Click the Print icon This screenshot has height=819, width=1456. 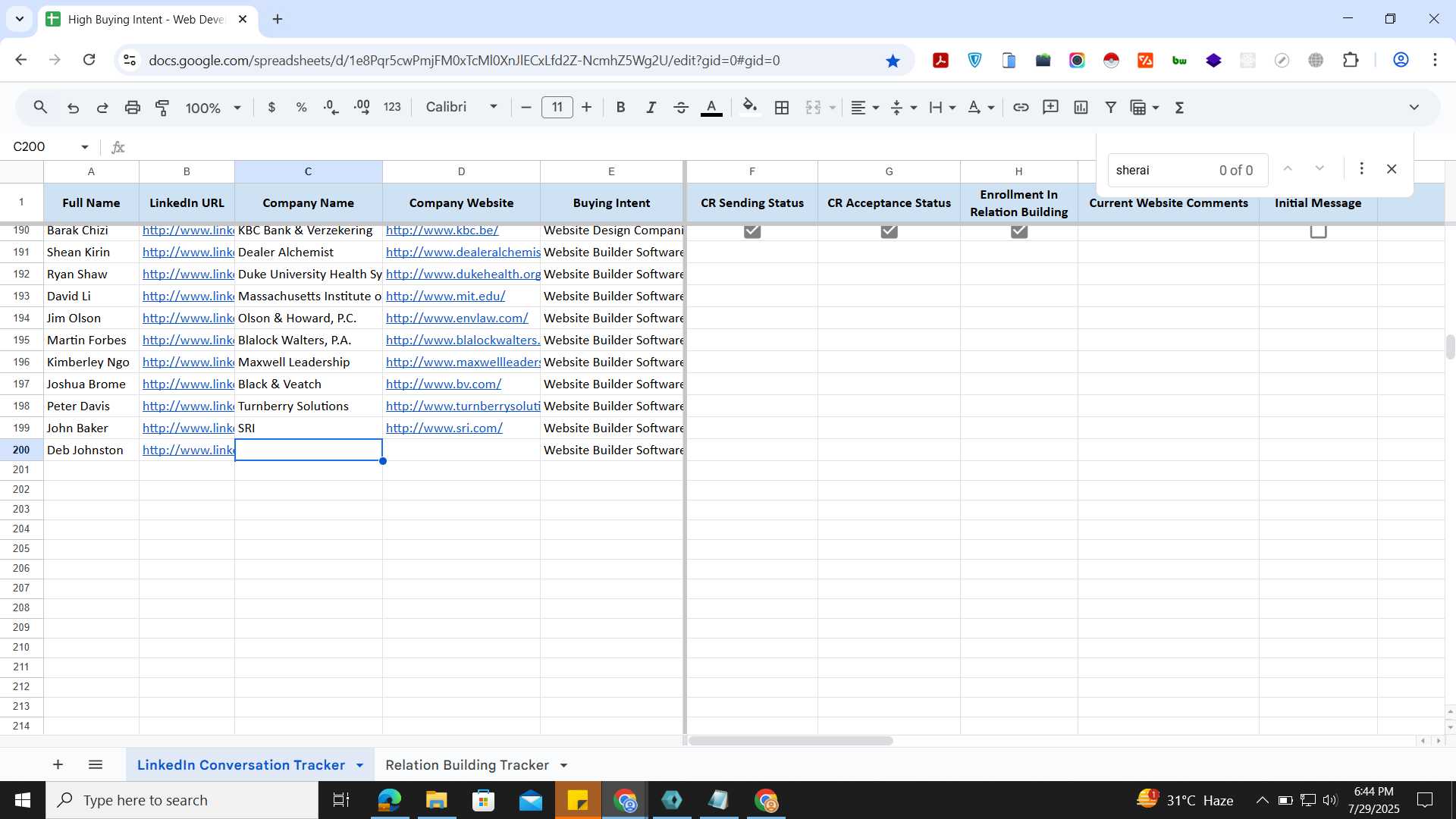click(133, 108)
